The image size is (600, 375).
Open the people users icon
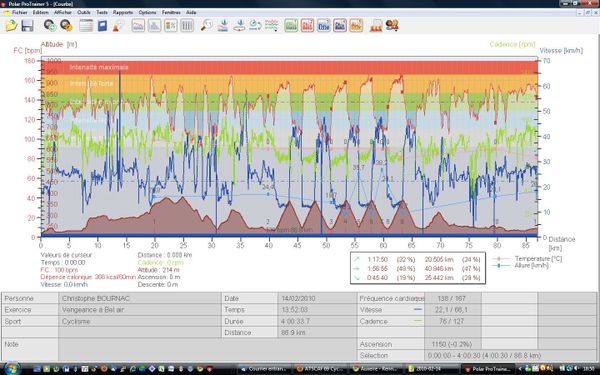392,26
